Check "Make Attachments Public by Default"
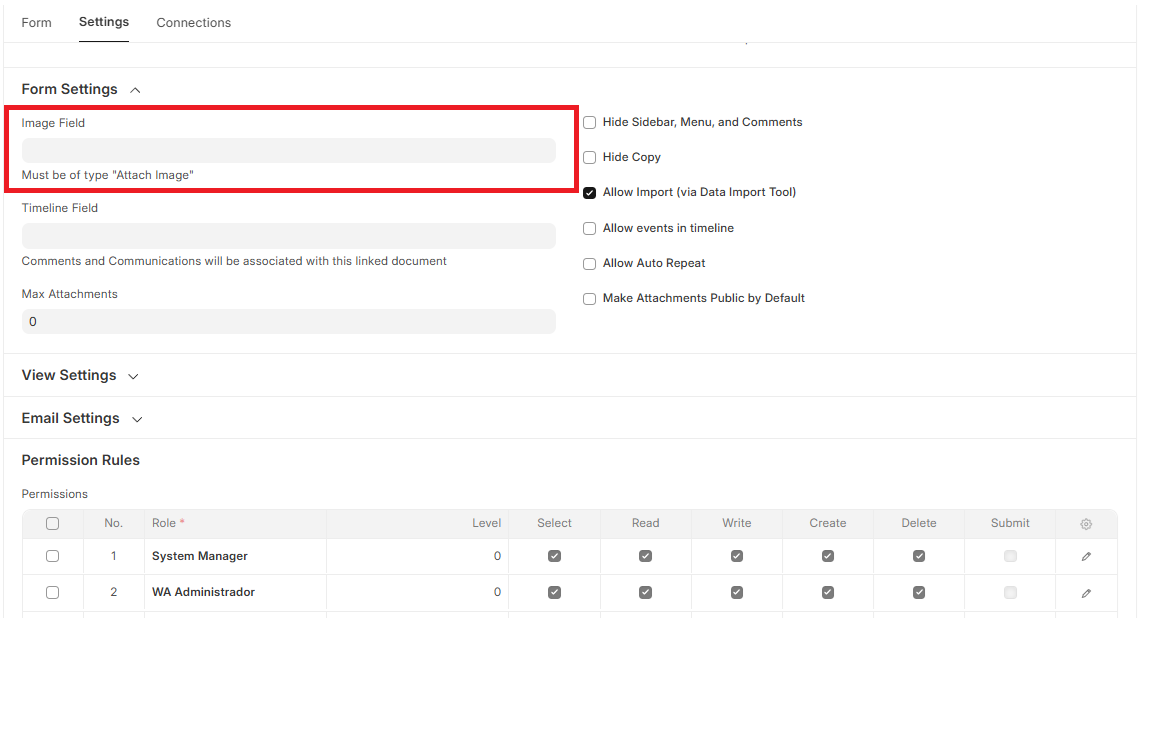Screen dimensions: 1172x744 click(589, 298)
